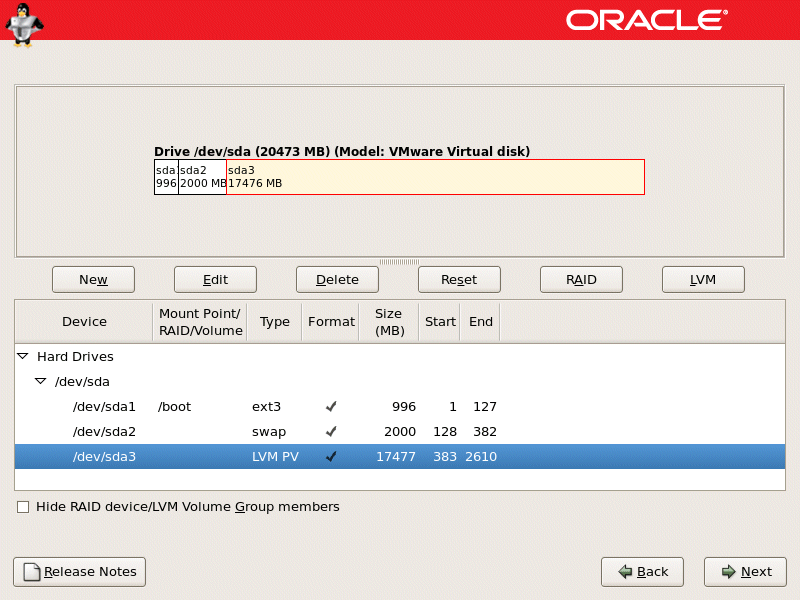Select the sda3 17476 MB block in drive diagram
The height and width of the screenshot is (600, 800).
pos(436,177)
